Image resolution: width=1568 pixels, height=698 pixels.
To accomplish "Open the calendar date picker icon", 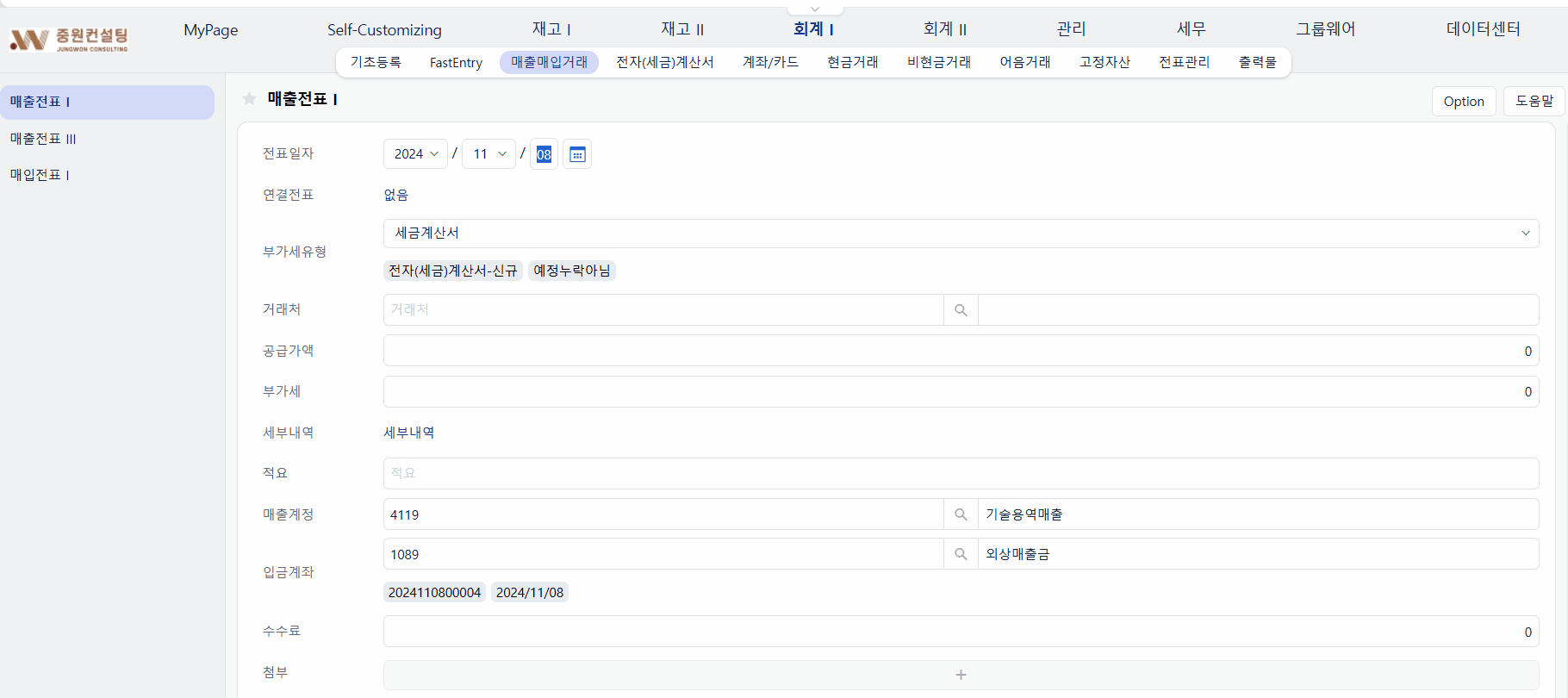I will click(577, 154).
